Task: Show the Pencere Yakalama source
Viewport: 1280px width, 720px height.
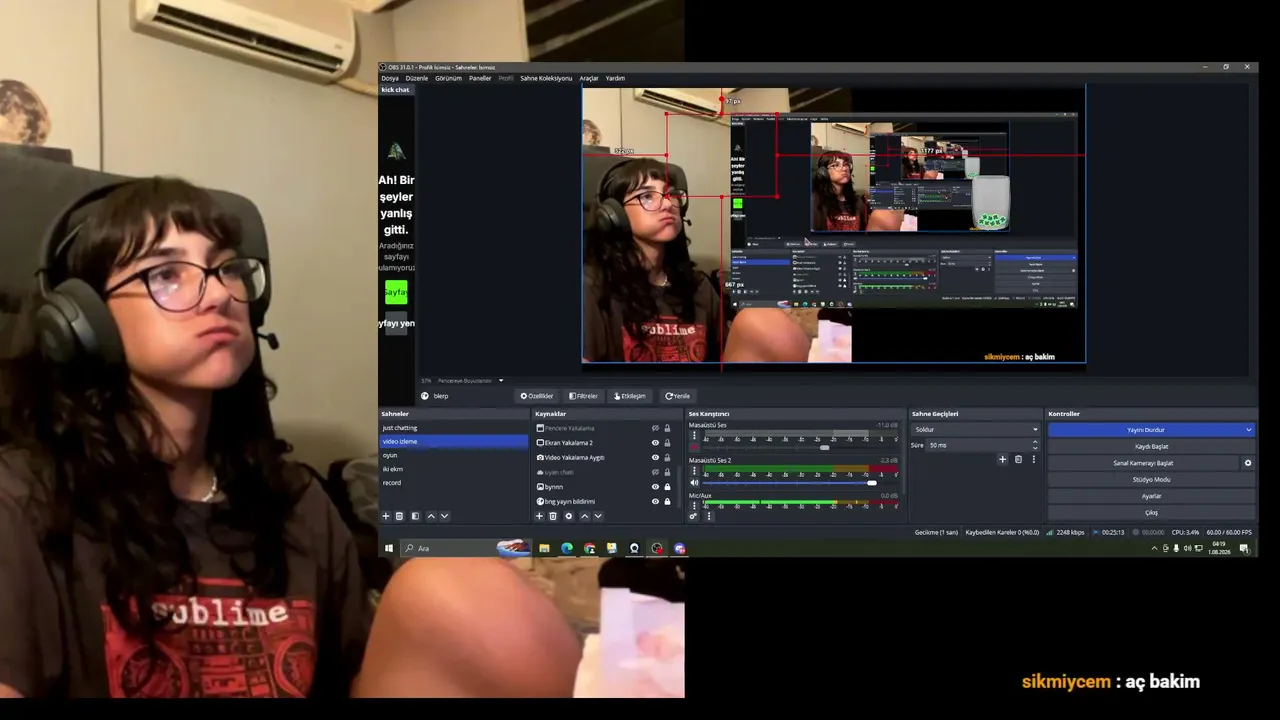Action: coord(655,428)
